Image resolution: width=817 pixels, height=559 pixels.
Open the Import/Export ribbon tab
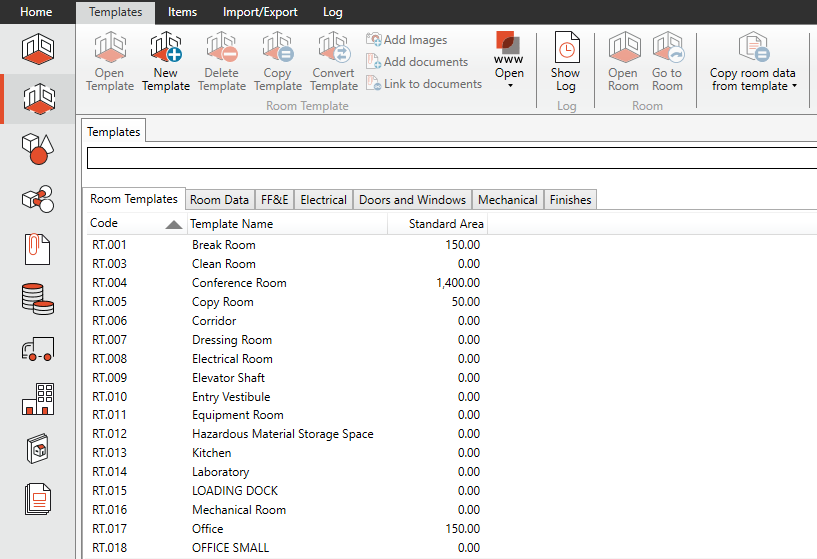(260, 12)
